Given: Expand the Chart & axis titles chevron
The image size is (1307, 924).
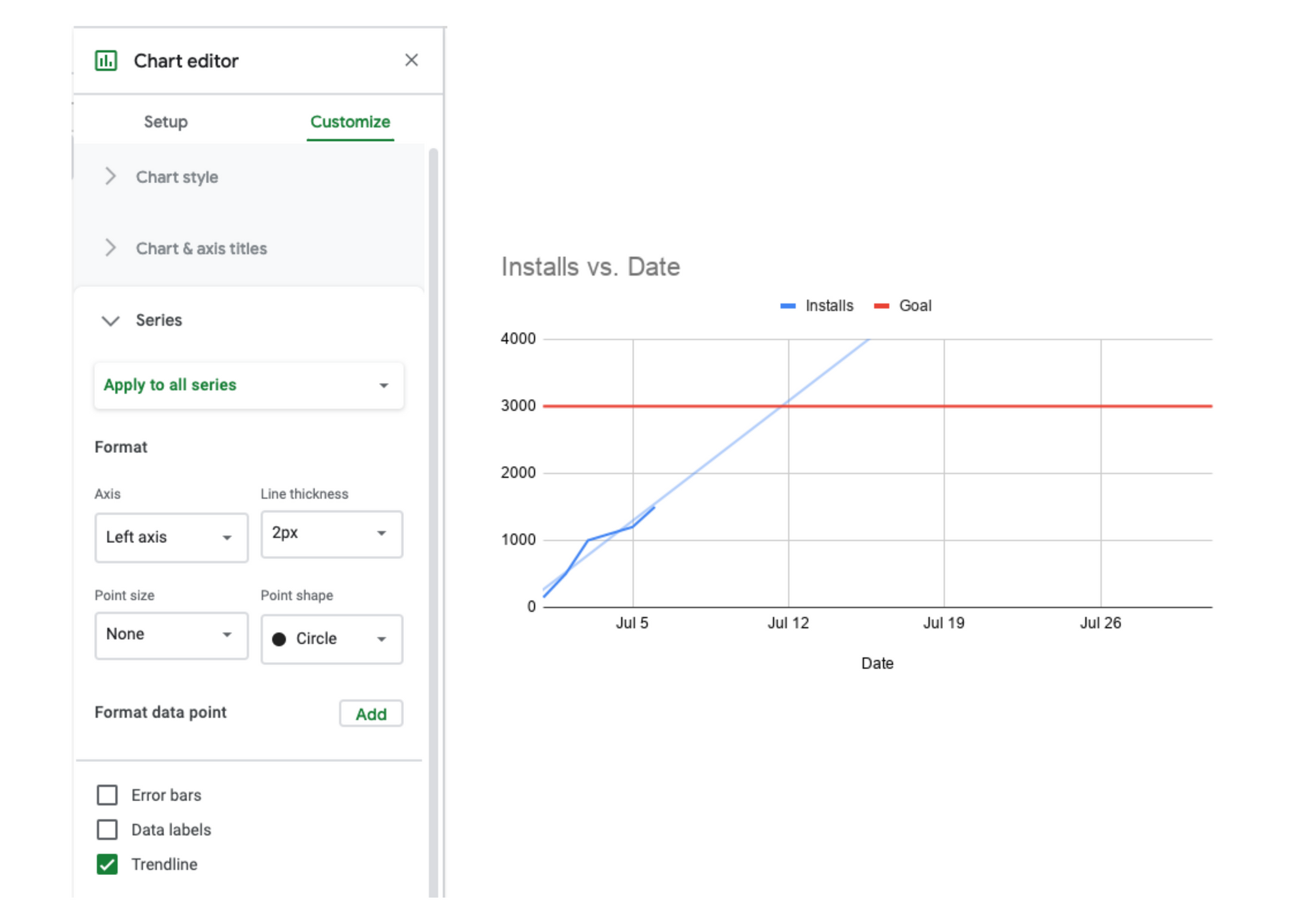Looking at the screenshot, I should click(110, 248).
